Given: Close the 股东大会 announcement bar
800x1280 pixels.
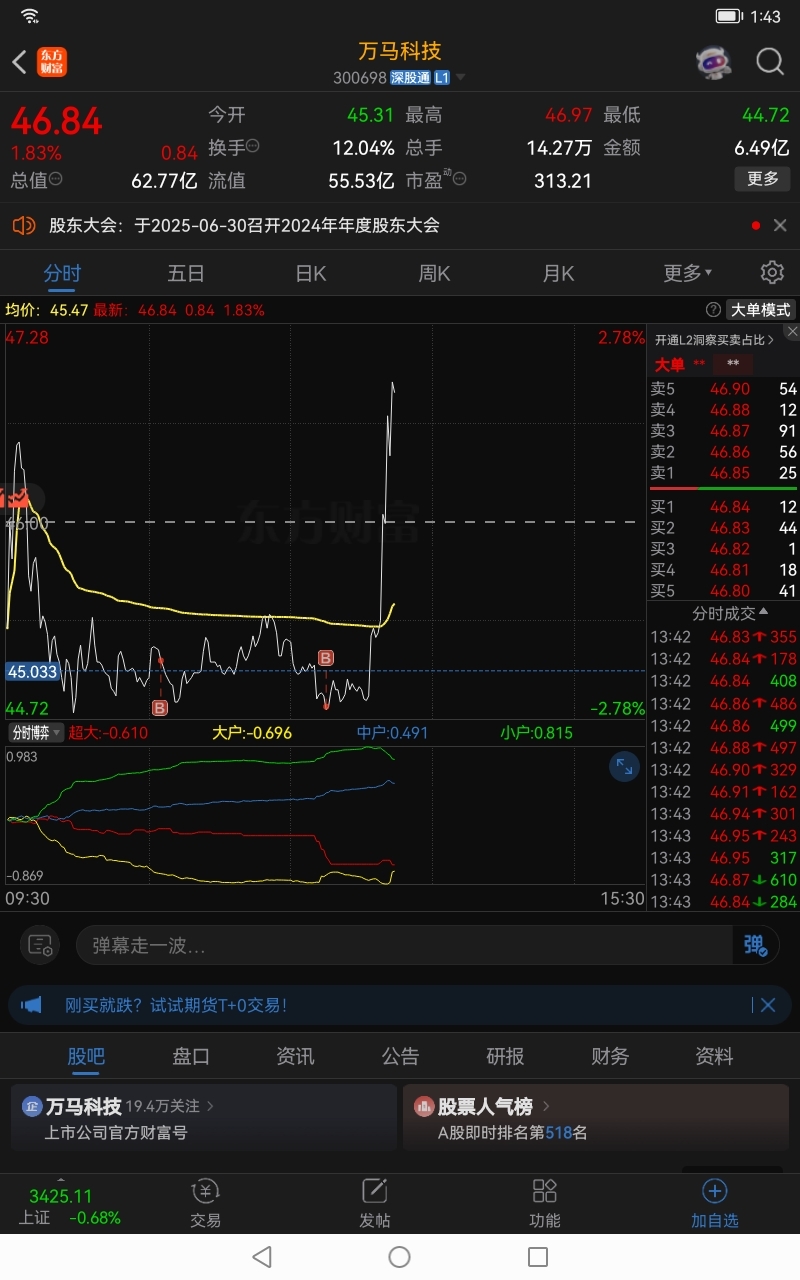Looking at the screenshot, I should [780, 226].
